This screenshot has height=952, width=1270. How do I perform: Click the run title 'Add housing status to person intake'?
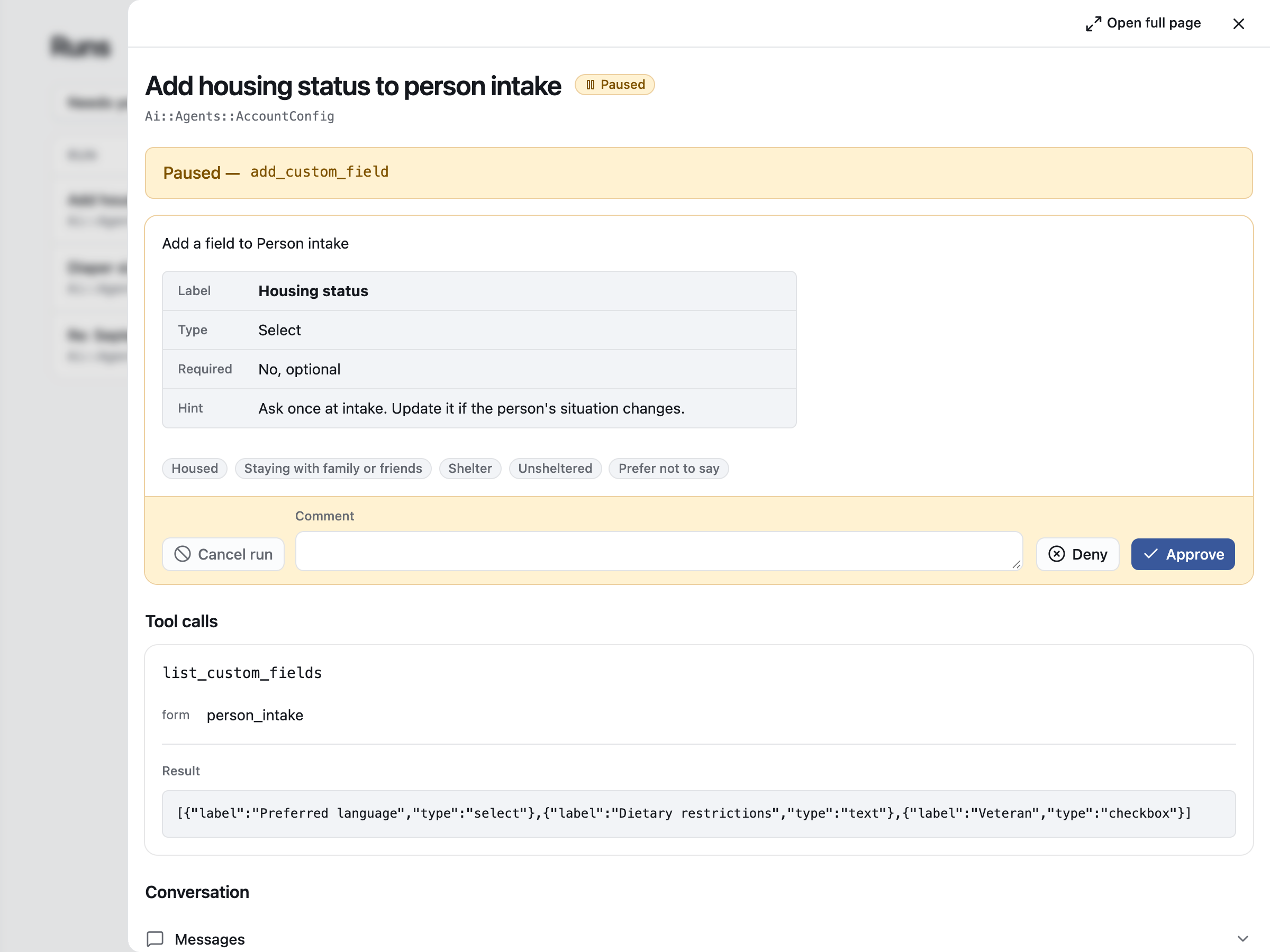tap(353, 86)
